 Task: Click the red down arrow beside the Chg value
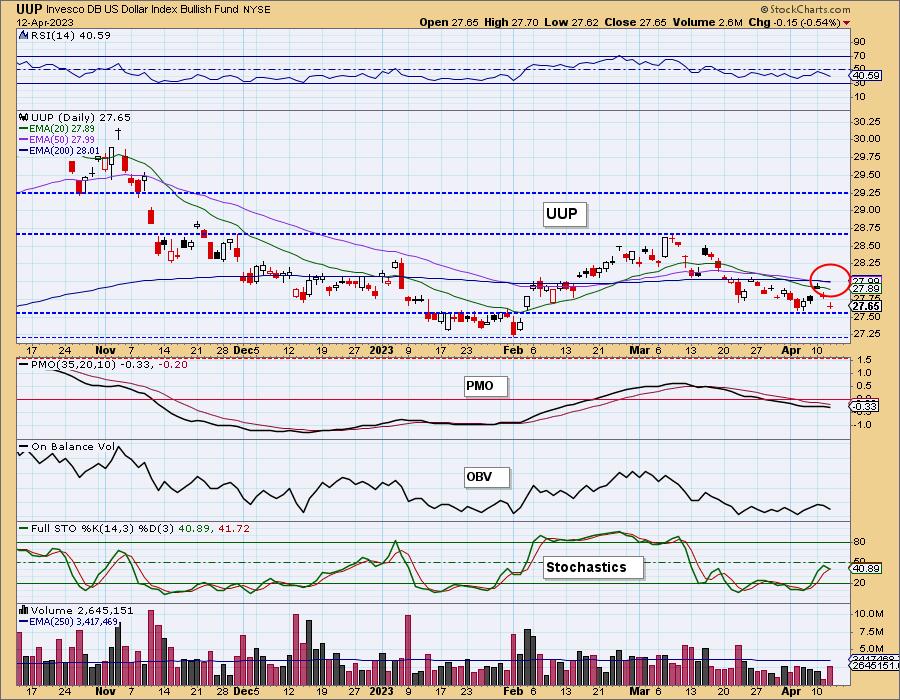click(847, 23)
